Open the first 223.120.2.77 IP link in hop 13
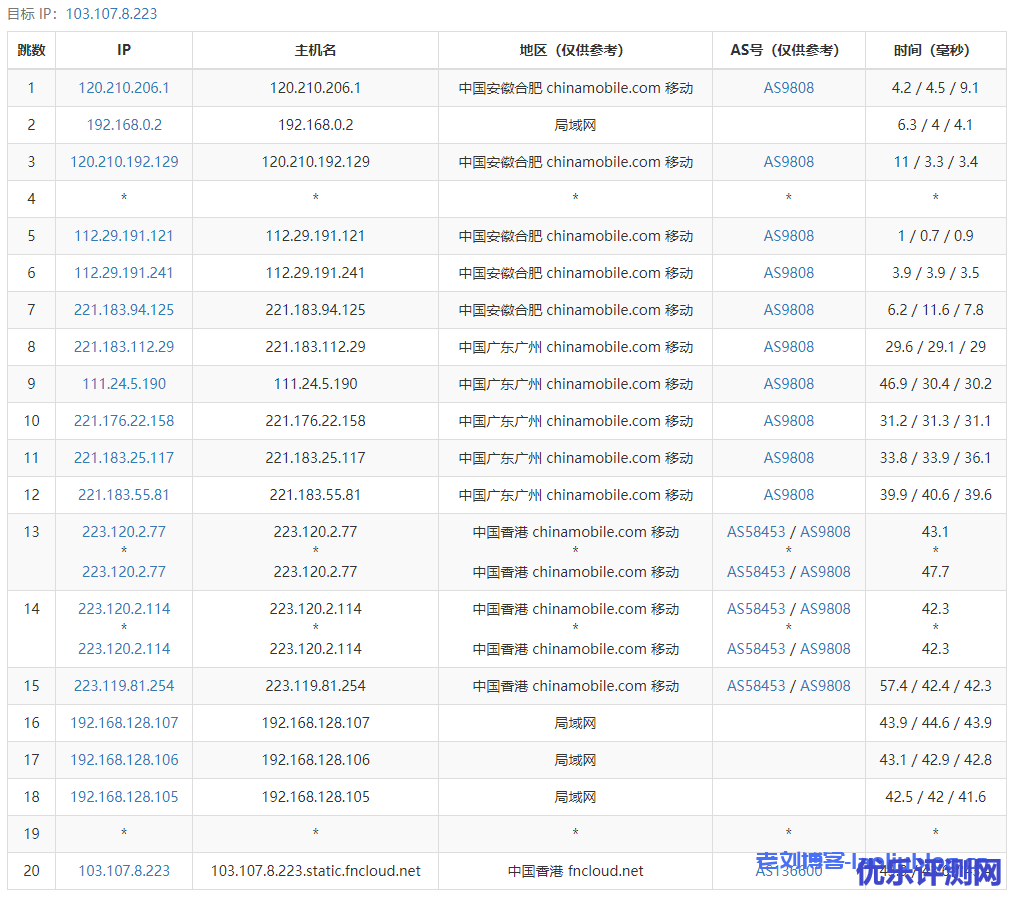Image resolution: width=1015 pixels, height=899 pixels. (124, 532)
